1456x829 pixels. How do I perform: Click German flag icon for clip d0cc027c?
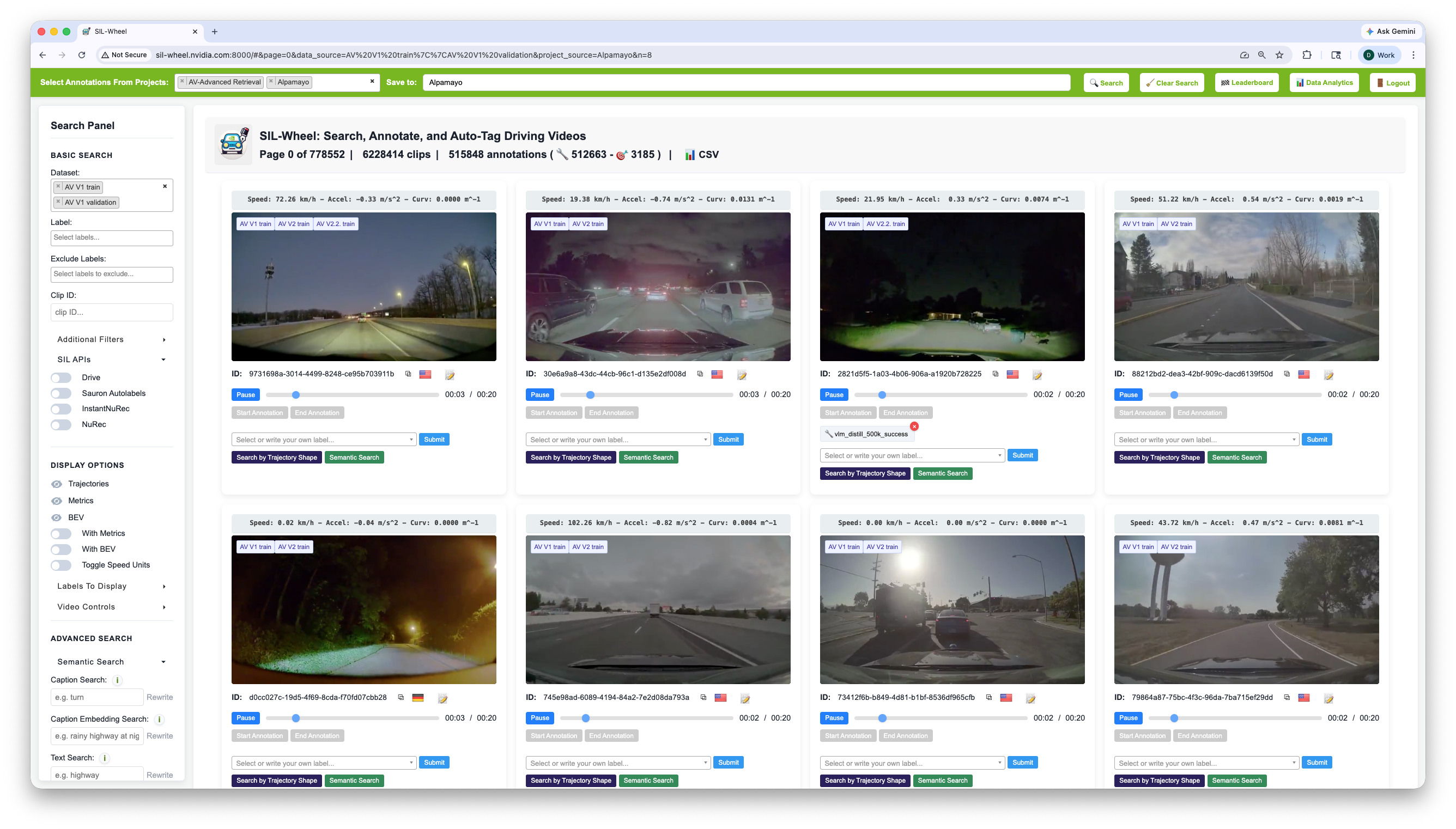click(418, 698)
